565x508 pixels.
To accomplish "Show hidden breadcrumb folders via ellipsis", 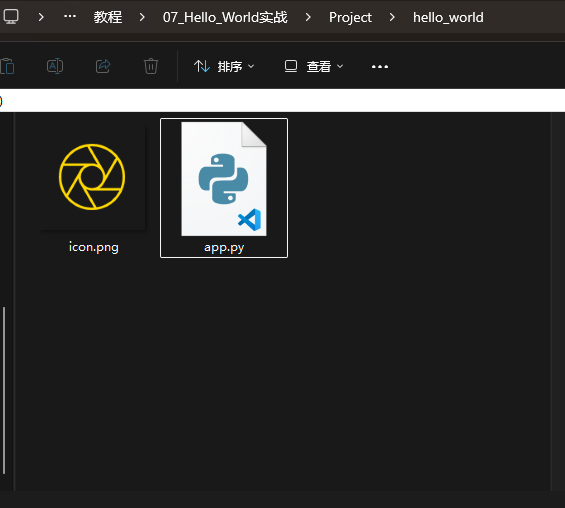I will pyautogui.click(x=70, y=16).
